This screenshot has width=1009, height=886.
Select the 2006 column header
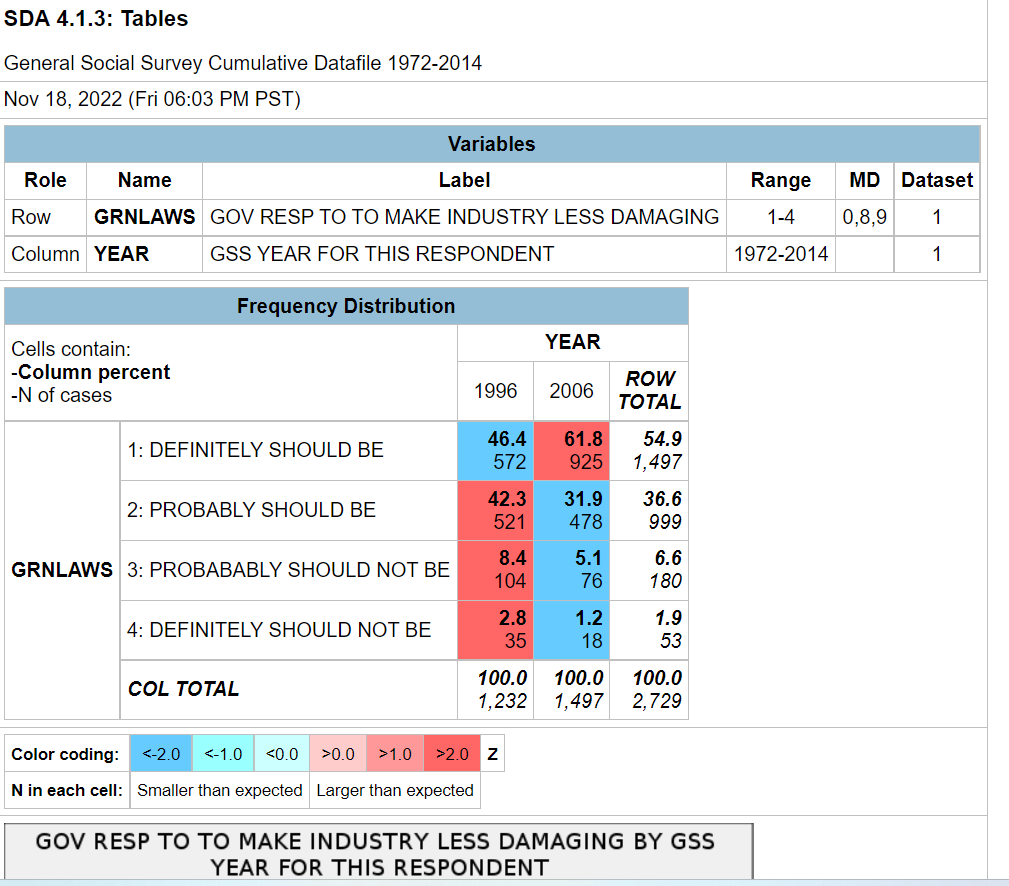[x=571, y=390]
